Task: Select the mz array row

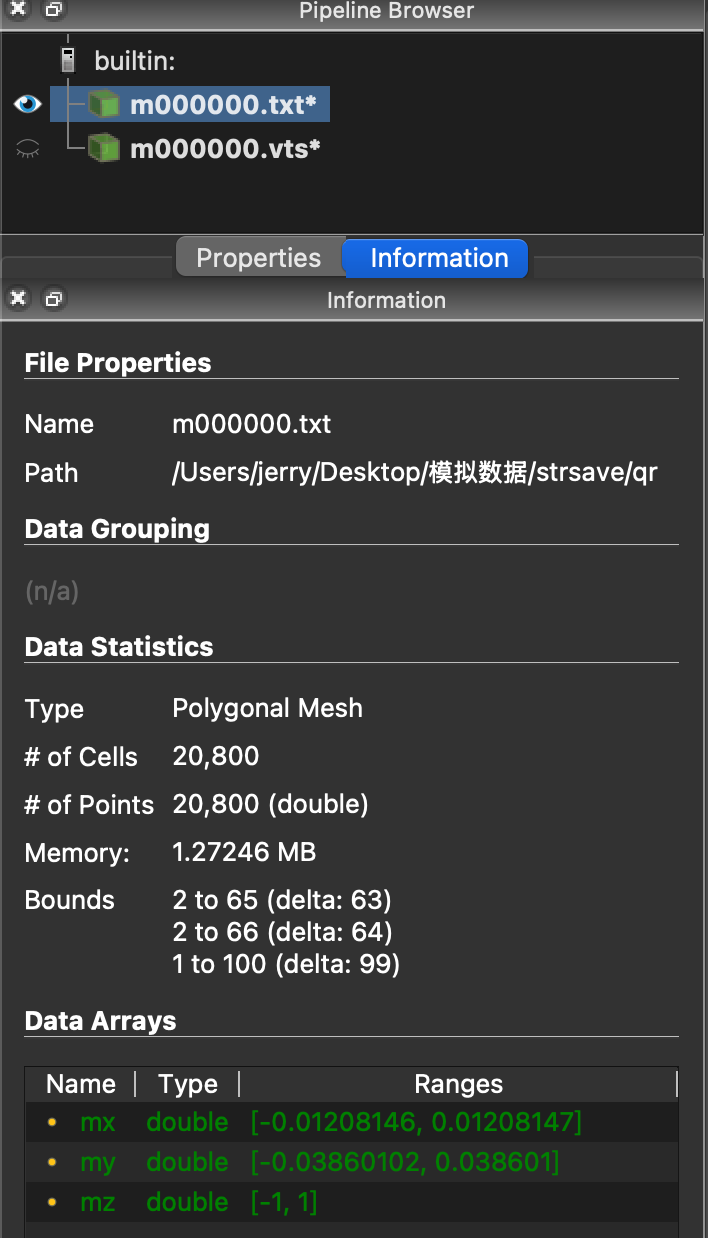Action: pyautogui.click(x=352, y=1201)
